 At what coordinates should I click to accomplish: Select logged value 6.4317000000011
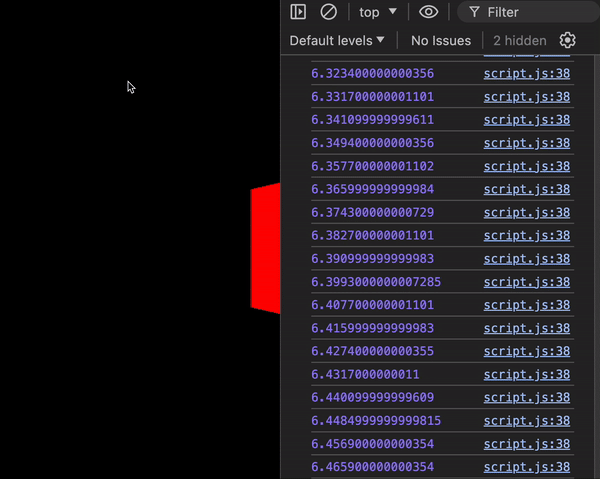coord(365,374)
